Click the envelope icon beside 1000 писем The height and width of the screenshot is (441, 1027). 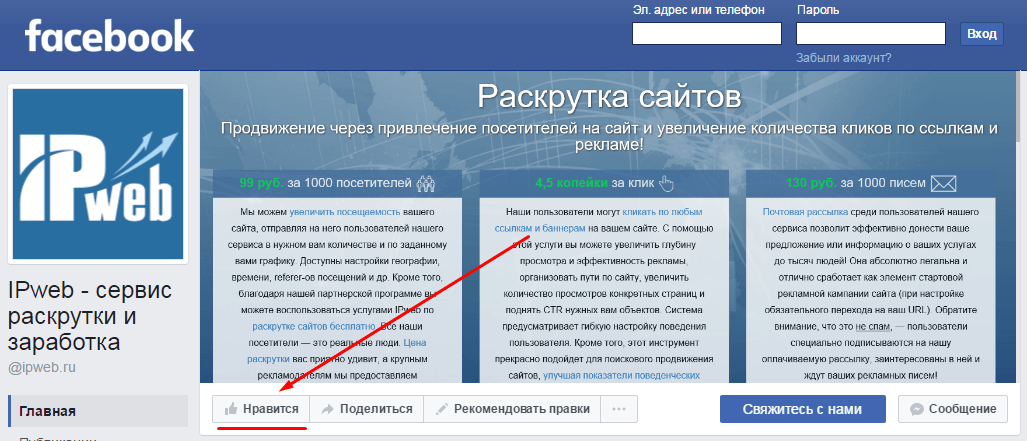[x=943, y=183]
